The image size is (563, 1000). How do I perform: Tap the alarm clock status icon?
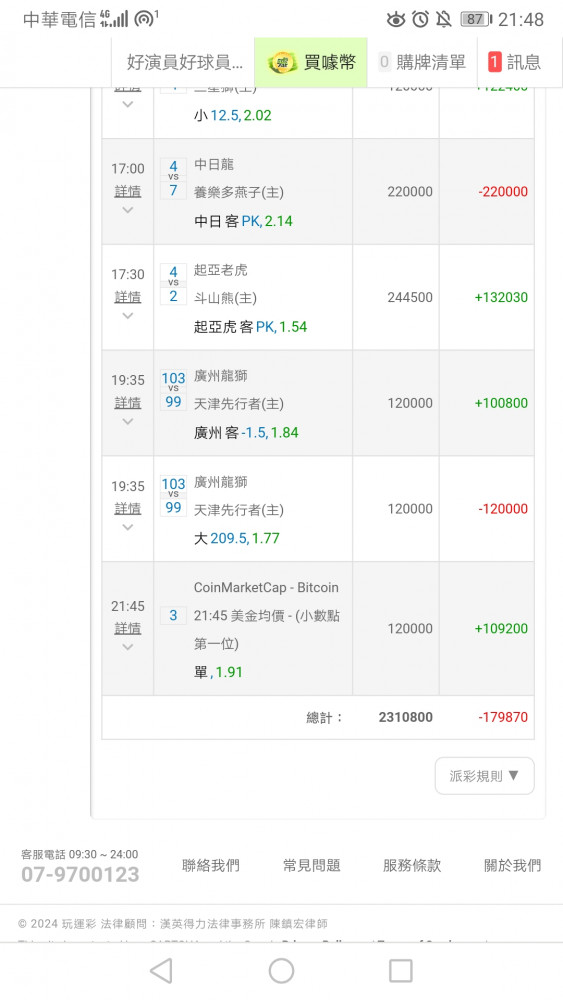[x=420, y=19]
